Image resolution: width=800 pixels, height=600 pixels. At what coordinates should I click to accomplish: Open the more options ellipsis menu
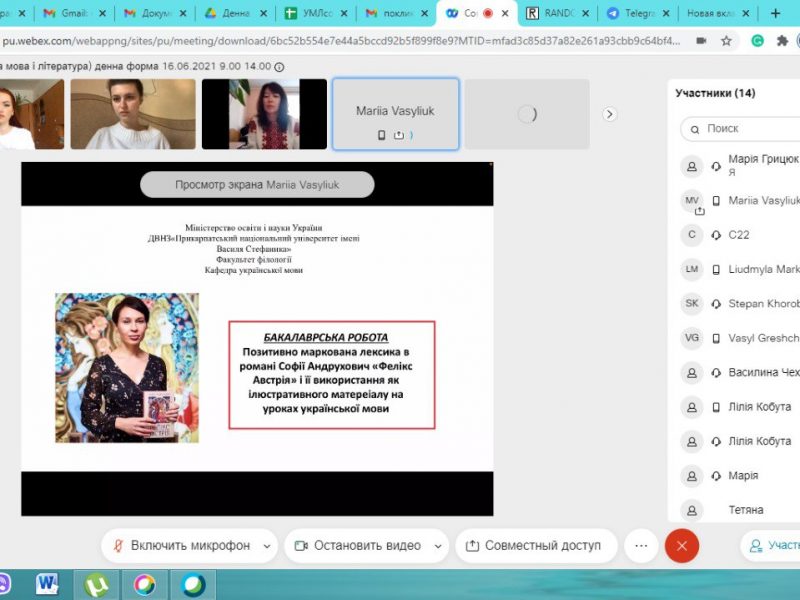click(x=641, y=546)
